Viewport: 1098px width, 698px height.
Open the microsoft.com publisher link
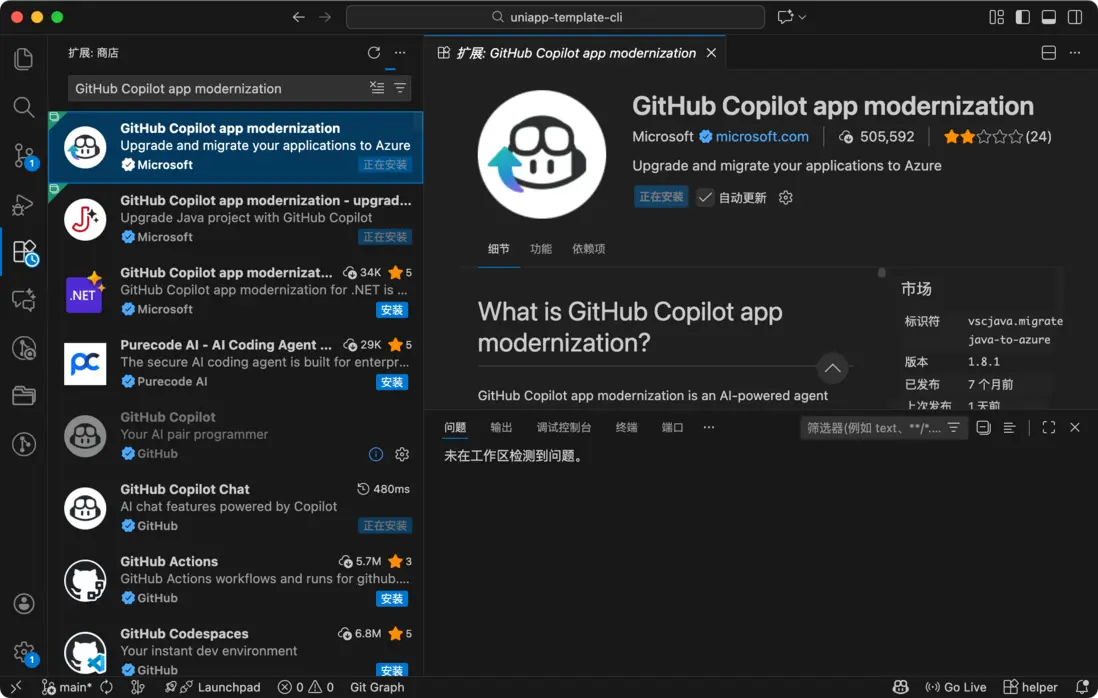click(x=762, y=137)
